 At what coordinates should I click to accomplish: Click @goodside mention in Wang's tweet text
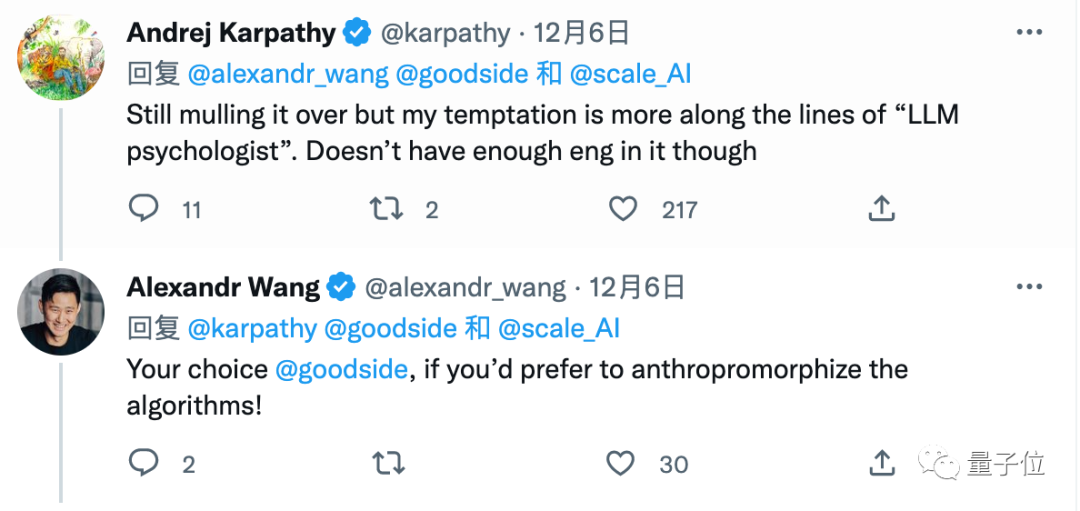(x=341, y=369)
